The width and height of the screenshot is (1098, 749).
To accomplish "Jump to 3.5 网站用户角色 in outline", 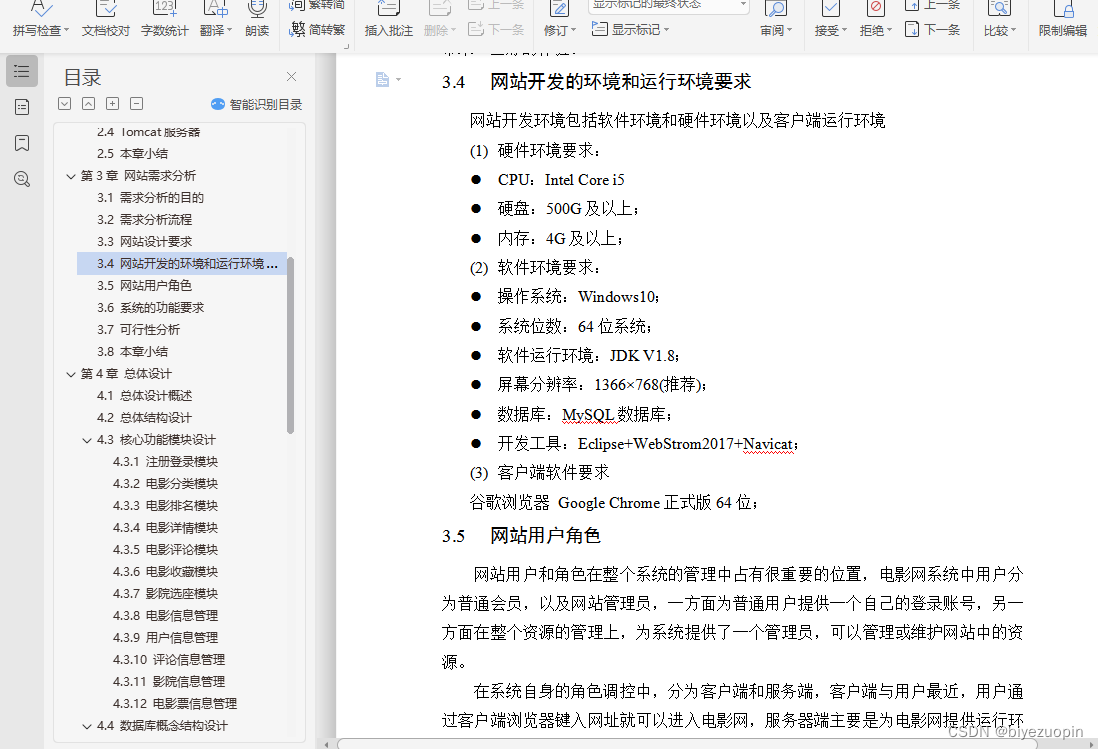I will 144,286.
